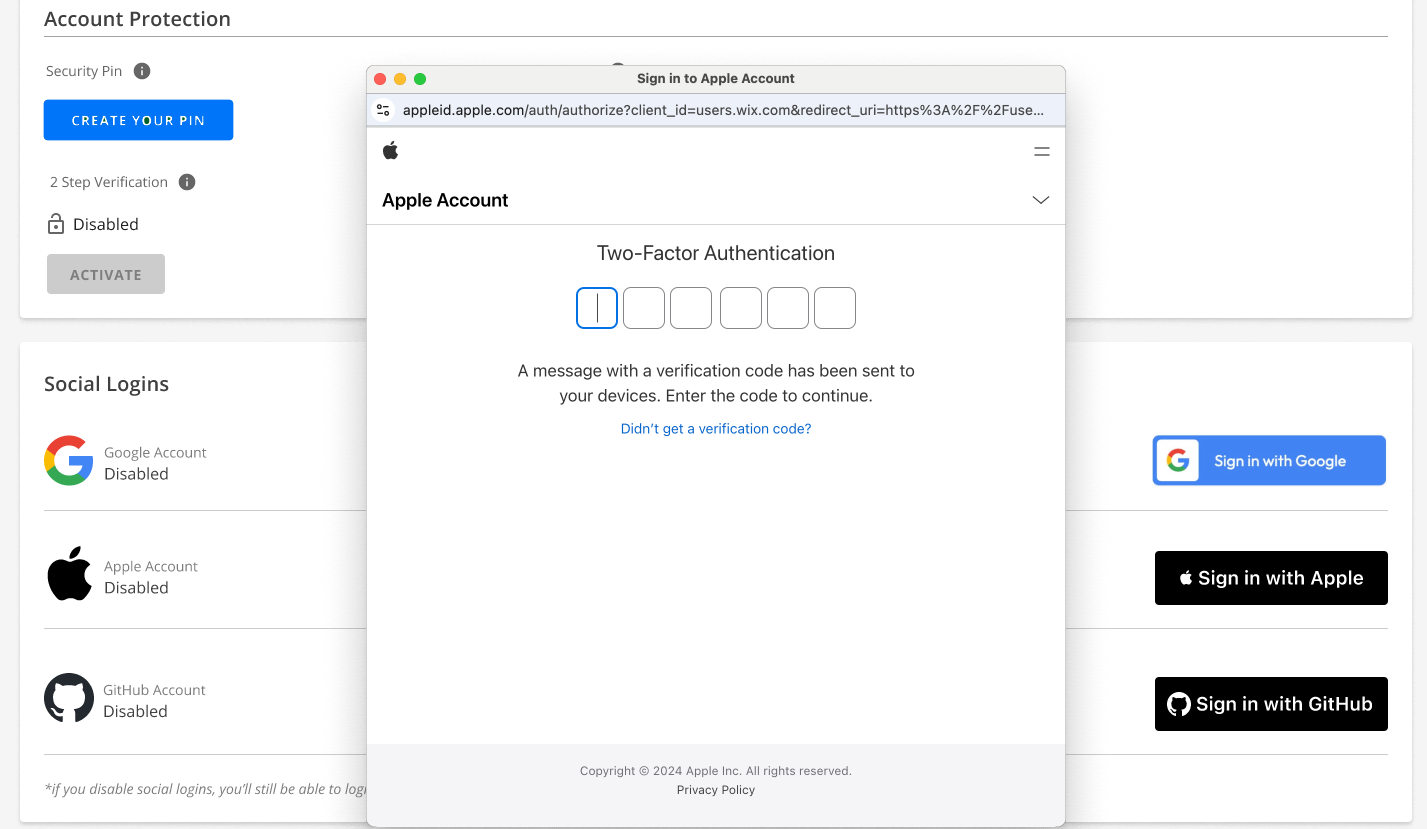Image resolution: width=1427 pixels, height=829 pixels.
Task: Open the Privacy Policy link
Action: (715, 789)
